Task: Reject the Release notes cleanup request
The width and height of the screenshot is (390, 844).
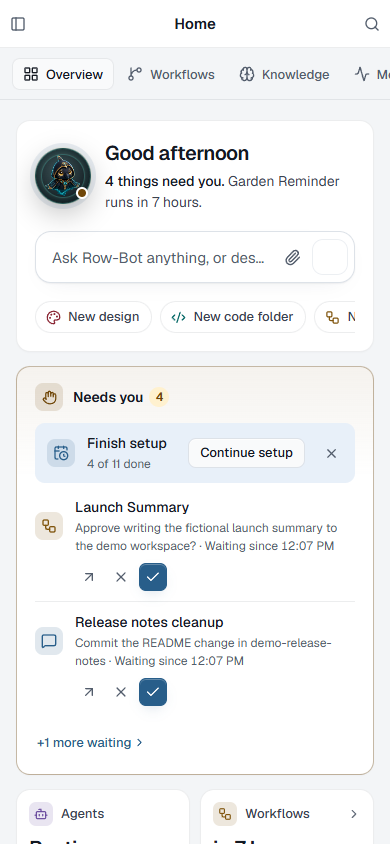Action: tap(121, 692)
